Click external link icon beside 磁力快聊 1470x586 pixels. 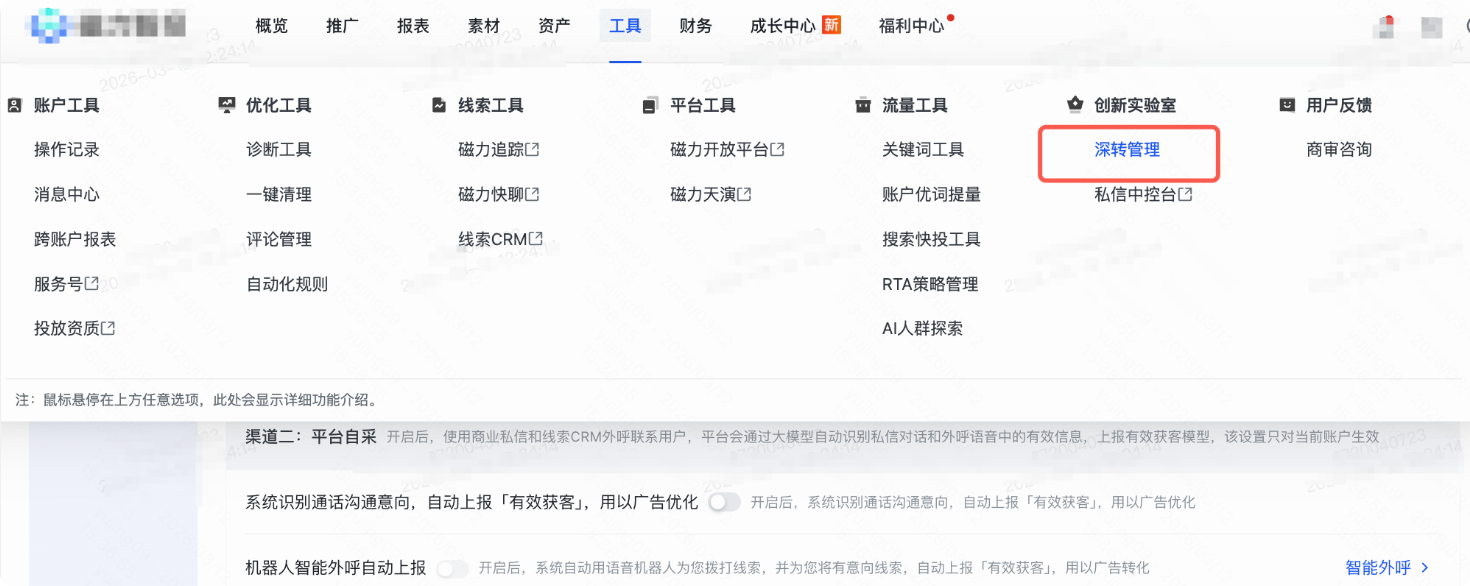(533, 194)
